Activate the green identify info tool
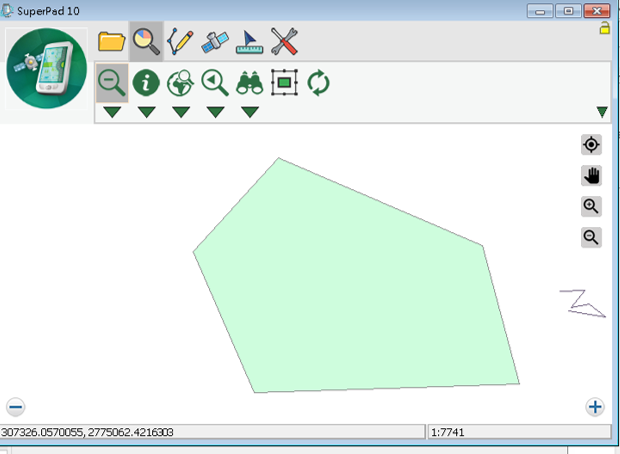The width and height of the screenshot is (620, 454). [146, 83]
